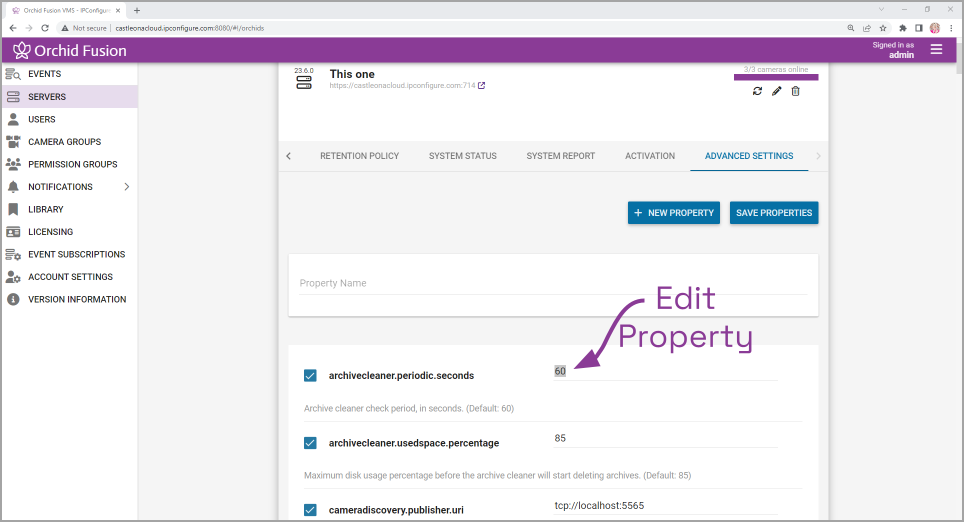Screen dimensions: 964x522
Task: Click the Not secure site info
Action: point(84,28)
